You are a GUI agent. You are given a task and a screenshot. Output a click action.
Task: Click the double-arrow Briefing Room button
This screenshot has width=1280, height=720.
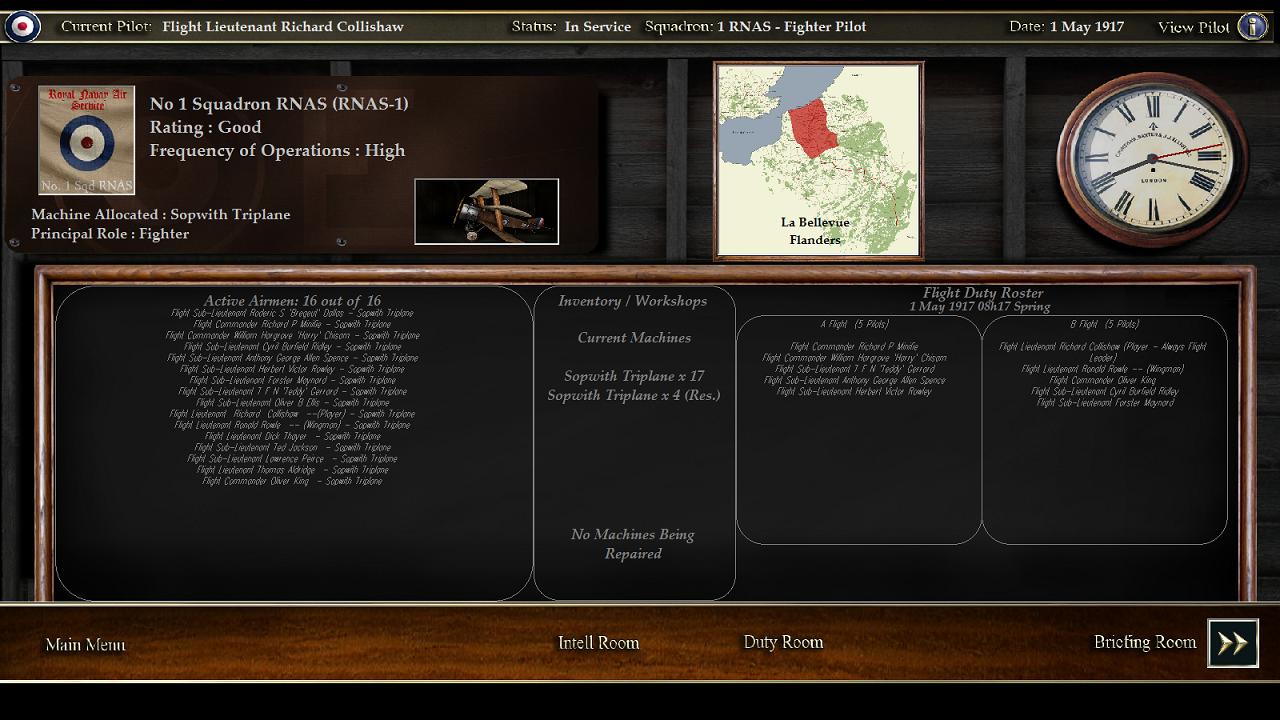click(x=1233, y=643)
